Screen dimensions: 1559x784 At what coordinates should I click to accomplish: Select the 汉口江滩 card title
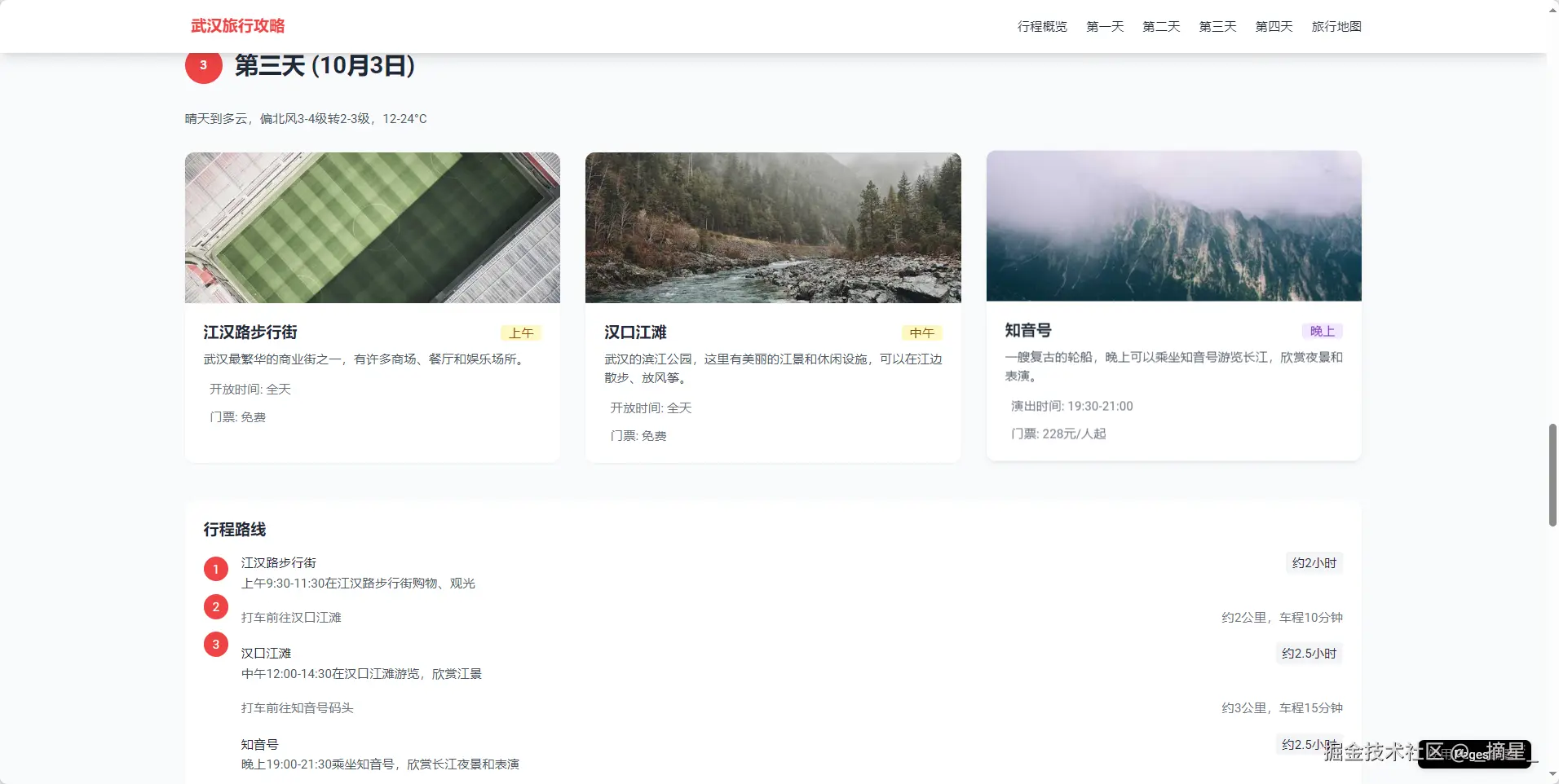coord(635,333)
